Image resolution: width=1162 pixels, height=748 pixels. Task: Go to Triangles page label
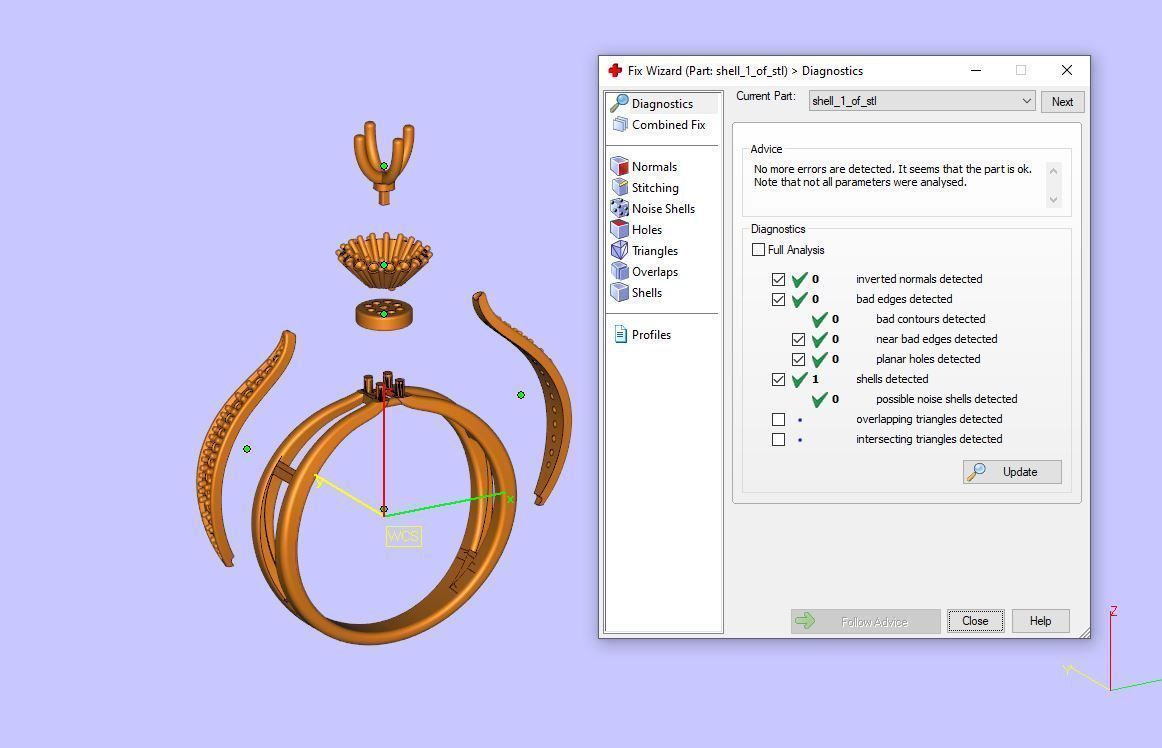point(654,251)
